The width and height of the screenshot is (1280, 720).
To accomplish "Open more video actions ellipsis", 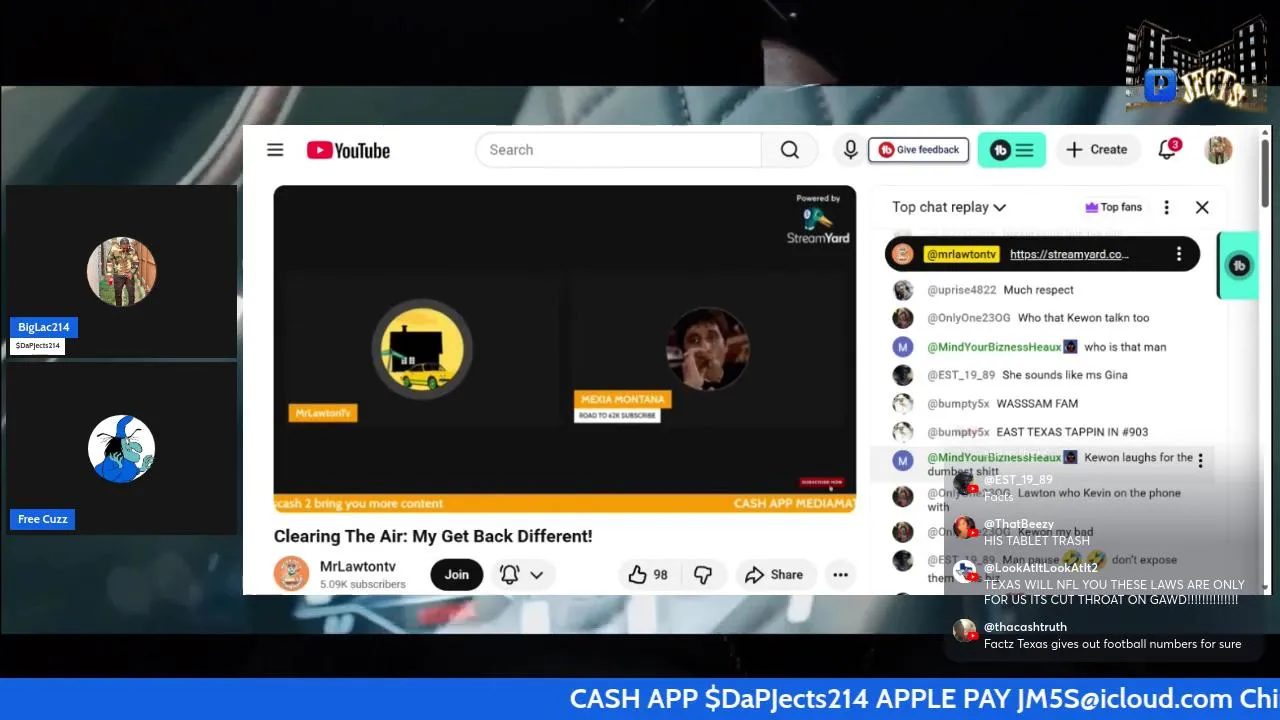I will coord(840,574).
